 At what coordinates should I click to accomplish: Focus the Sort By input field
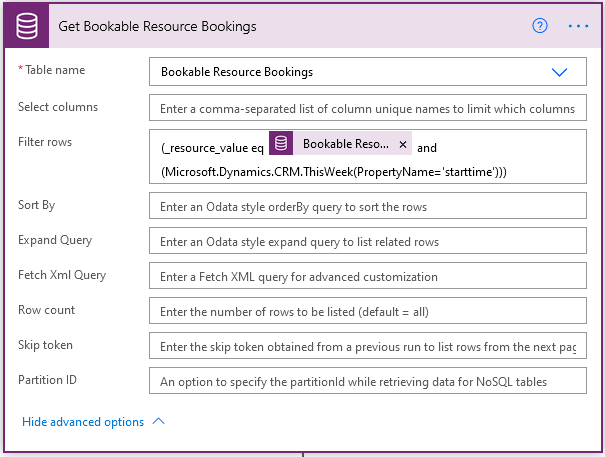tap(368, 206)
